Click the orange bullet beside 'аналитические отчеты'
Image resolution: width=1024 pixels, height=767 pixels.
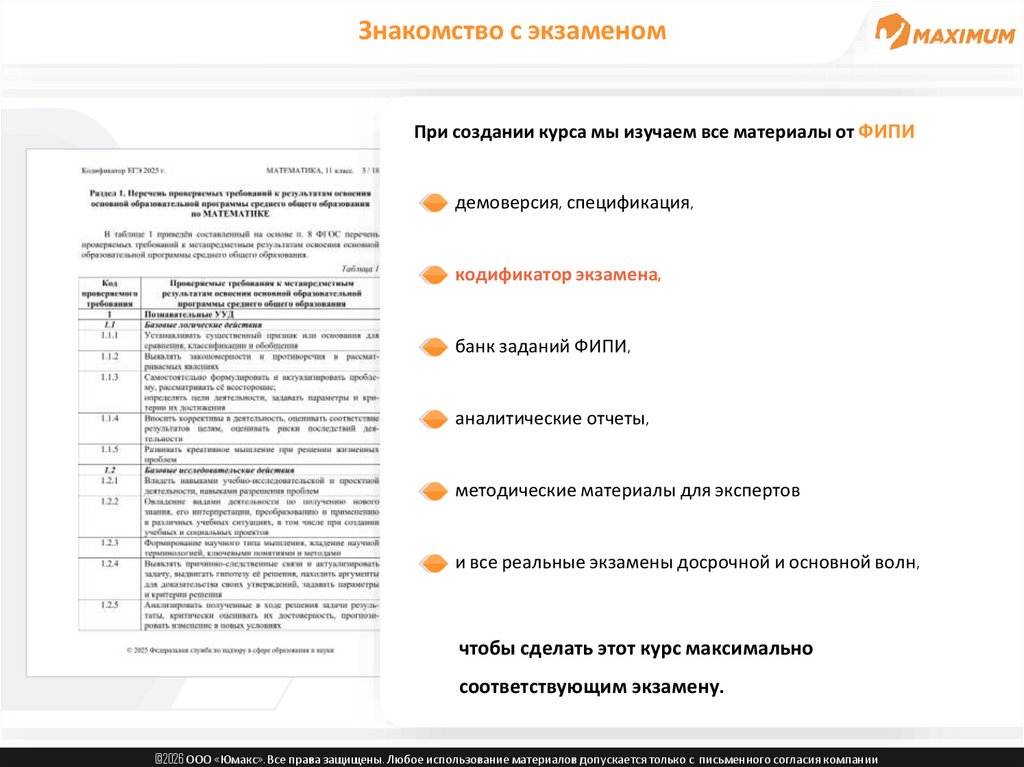click(x=433, y=419)
